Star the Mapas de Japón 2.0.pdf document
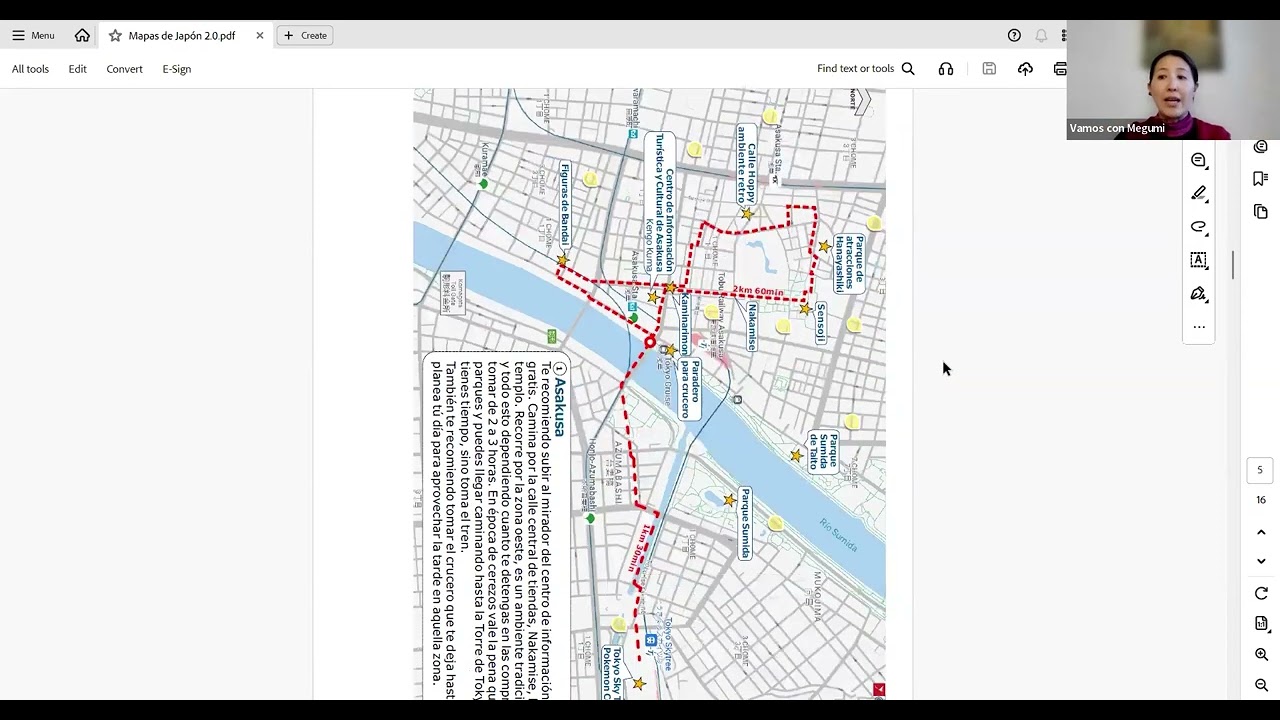The image size is (1280, 720). (x=115, y=35)
